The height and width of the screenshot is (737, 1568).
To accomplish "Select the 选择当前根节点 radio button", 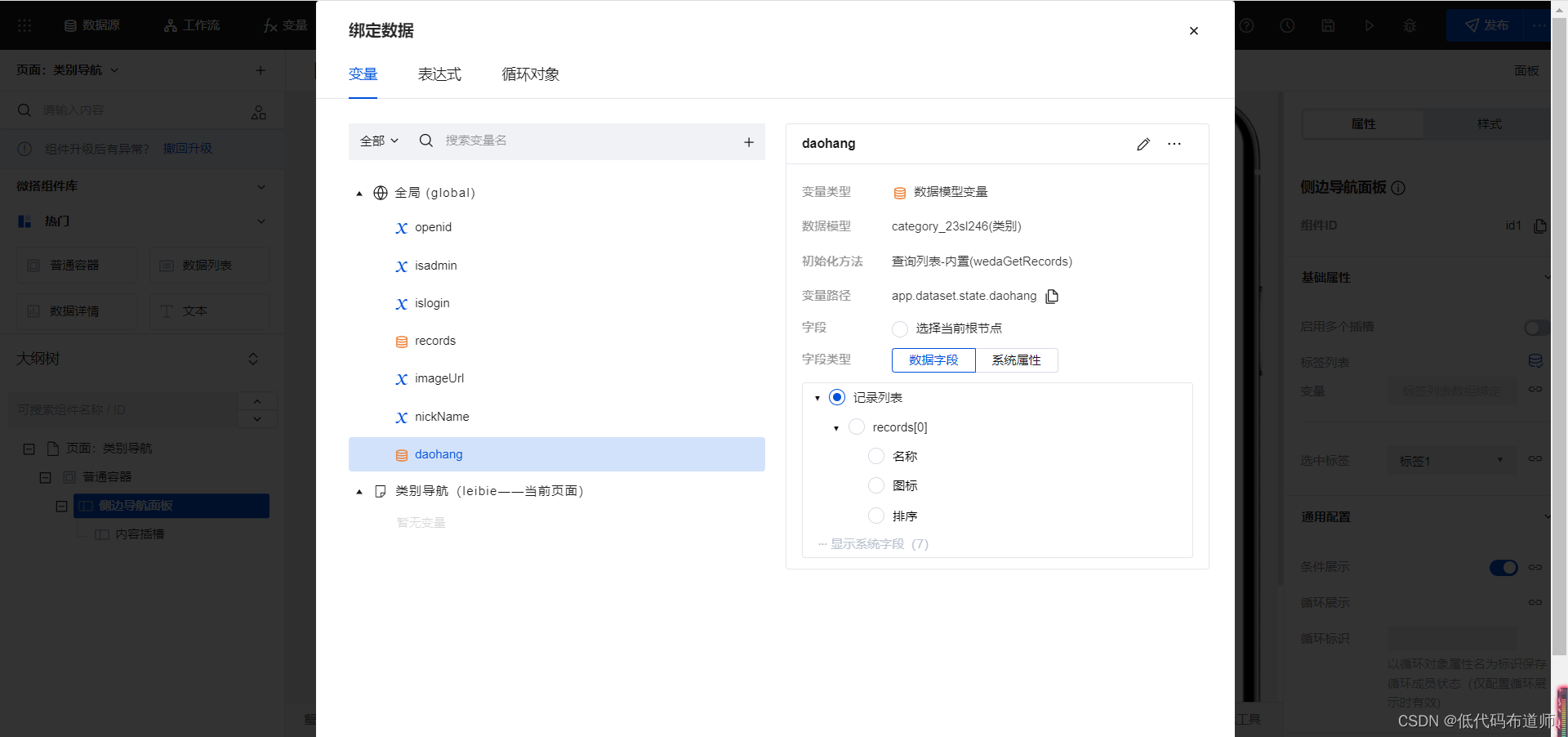I will pyautogui.click(x=899, y=328).
